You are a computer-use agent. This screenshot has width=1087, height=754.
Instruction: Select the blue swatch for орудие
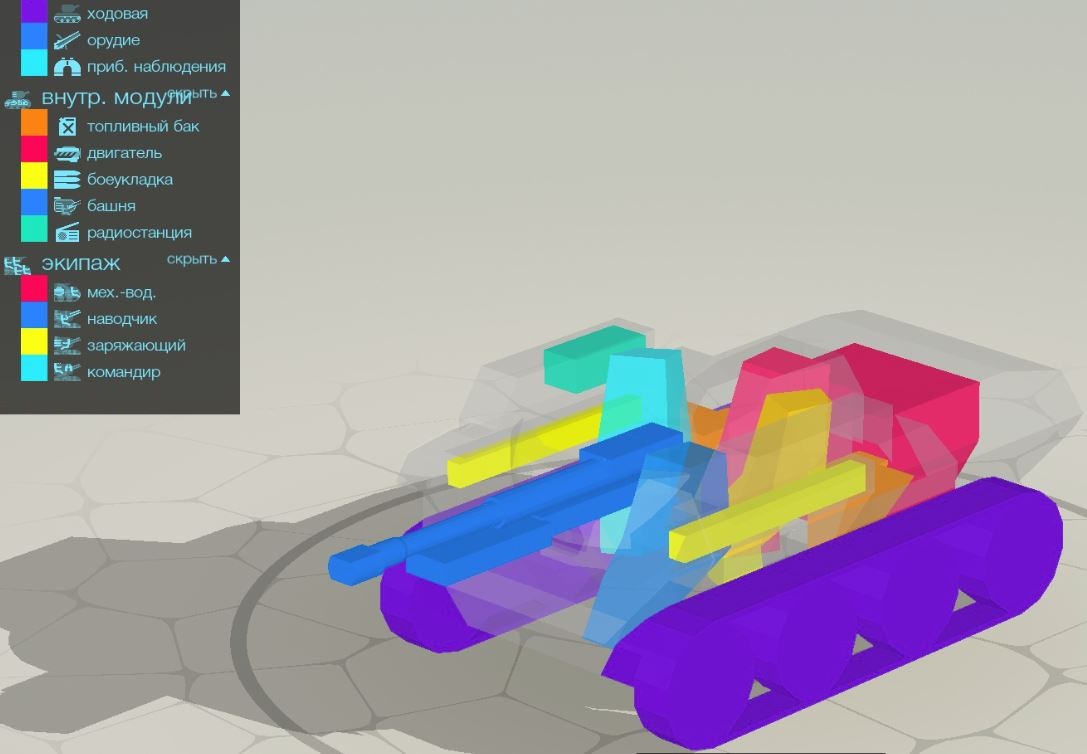(34, 37)
